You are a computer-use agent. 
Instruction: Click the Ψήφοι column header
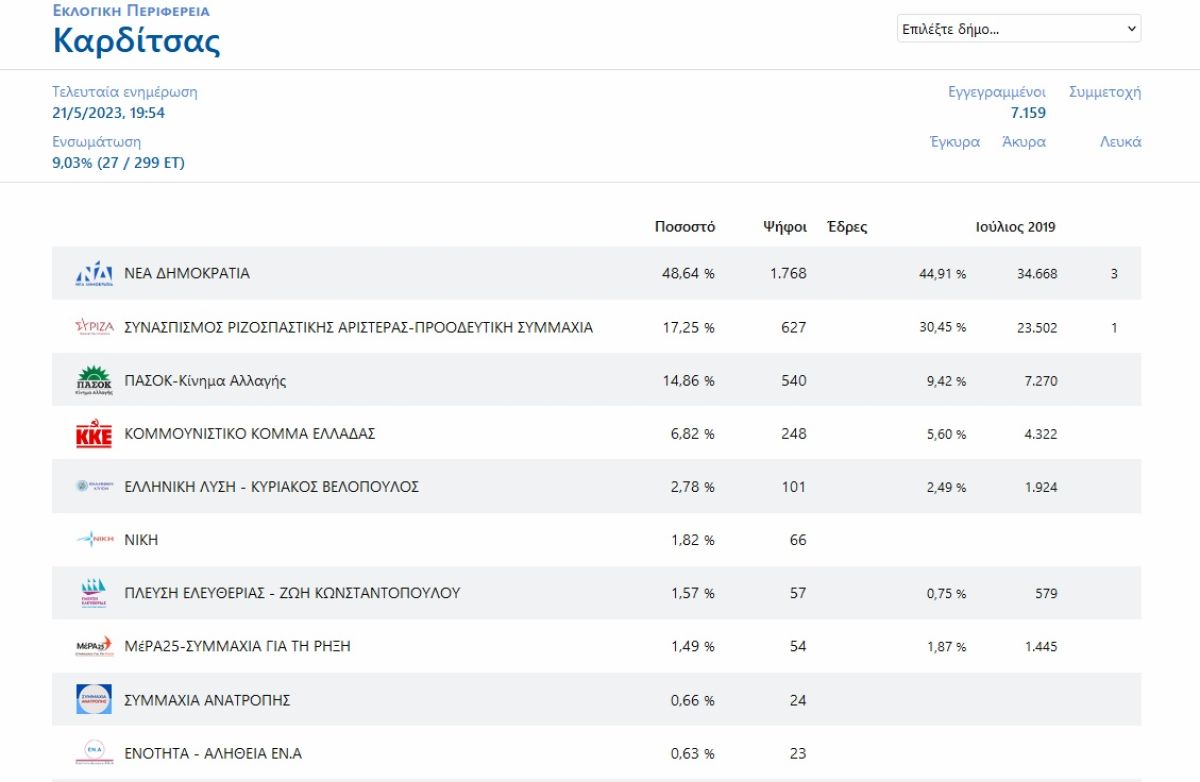point(785,227)
